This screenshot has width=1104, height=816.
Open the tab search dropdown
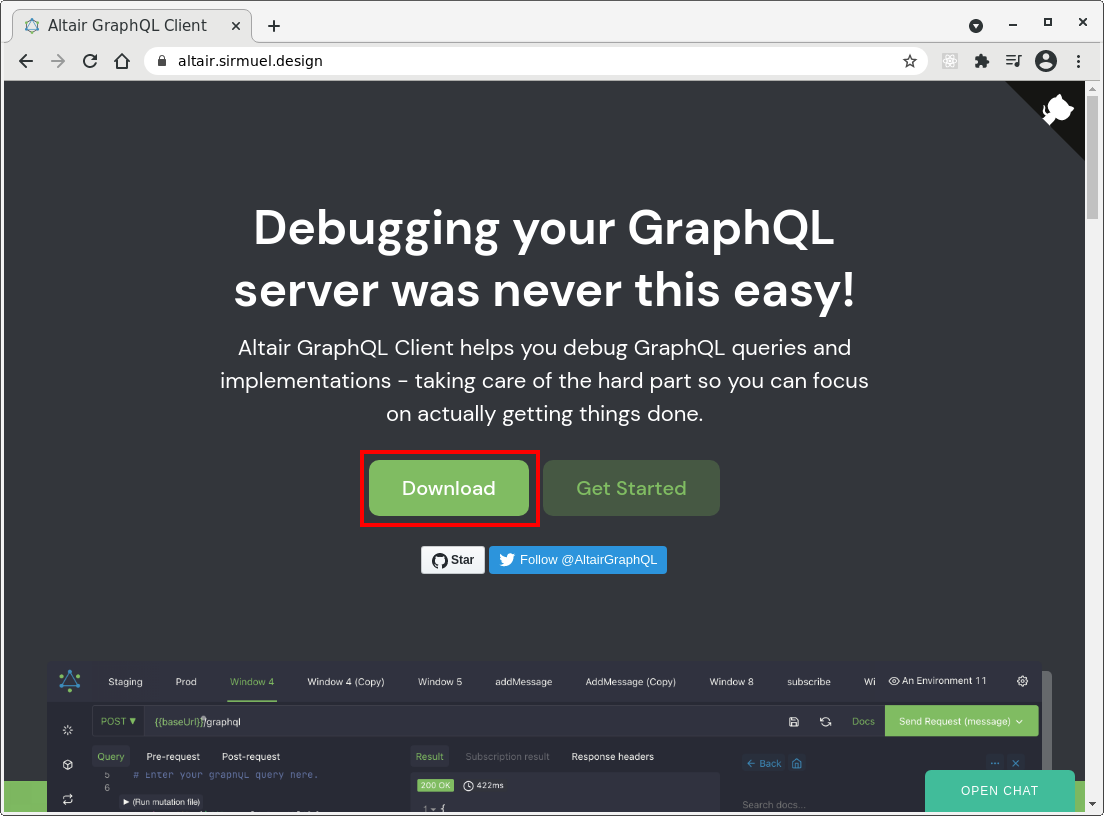click(976, 26)
